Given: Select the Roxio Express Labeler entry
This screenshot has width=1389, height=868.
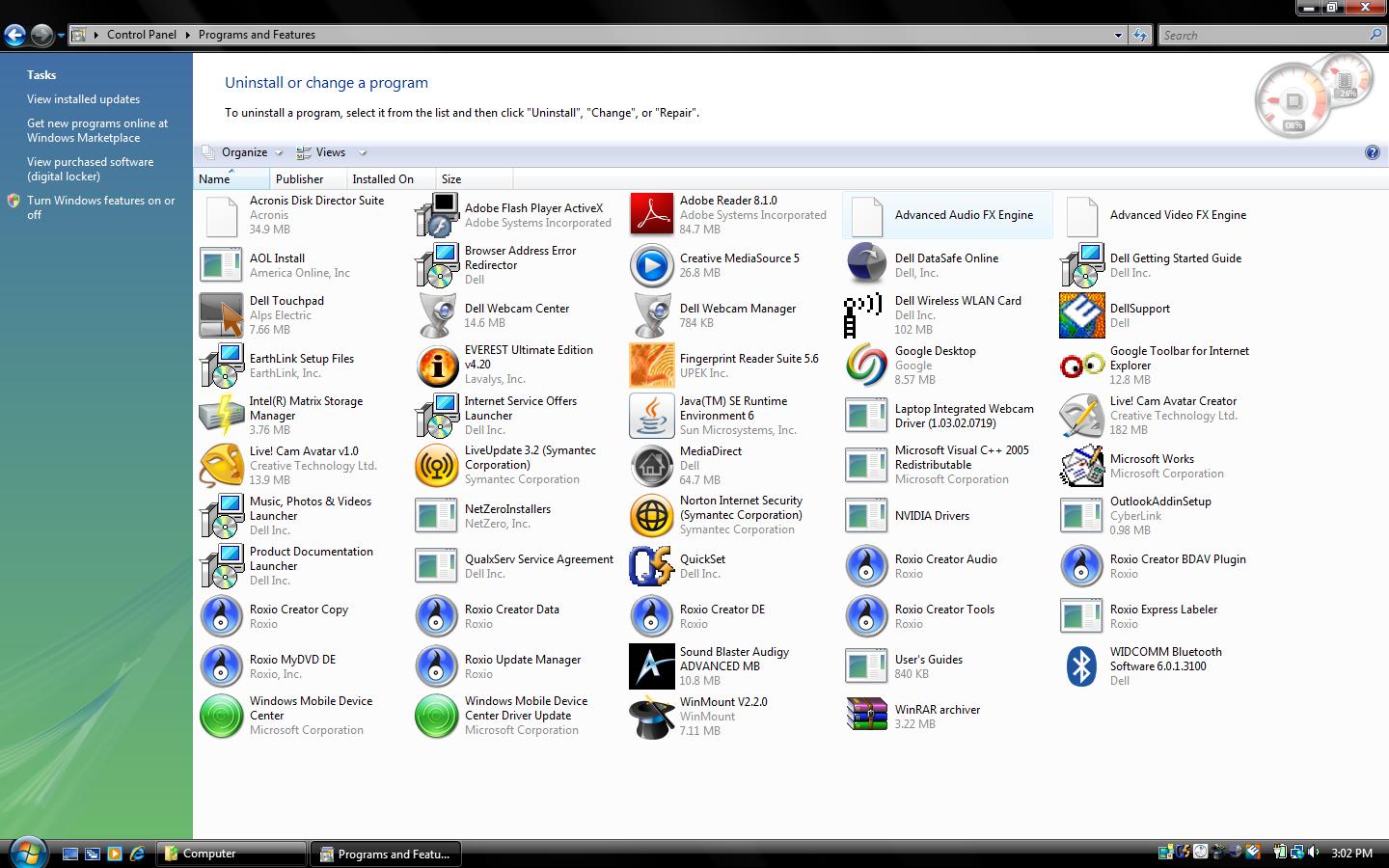Looking at the screenshot, I should (1162, 616).
